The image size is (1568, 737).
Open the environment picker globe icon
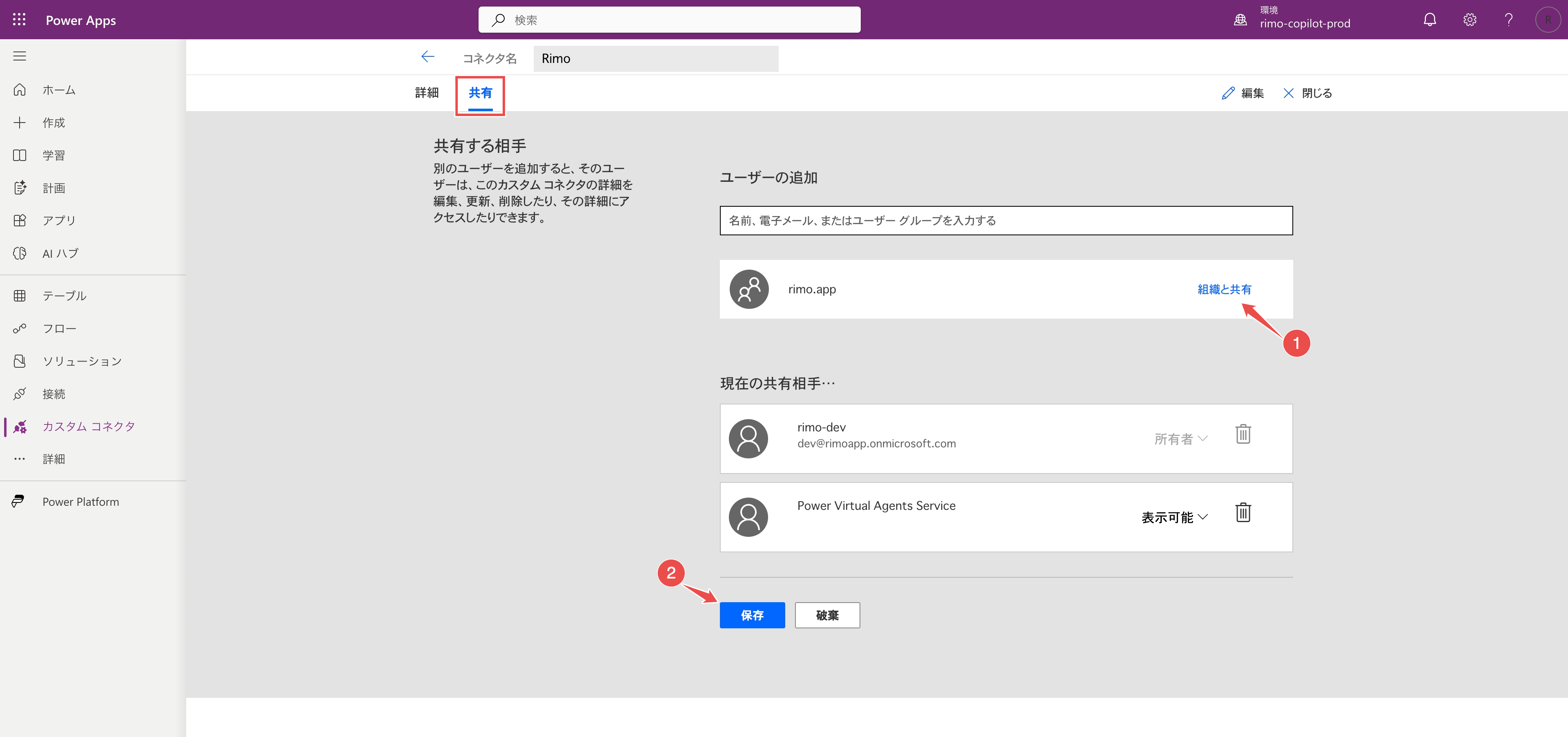tap(1240, 20)
